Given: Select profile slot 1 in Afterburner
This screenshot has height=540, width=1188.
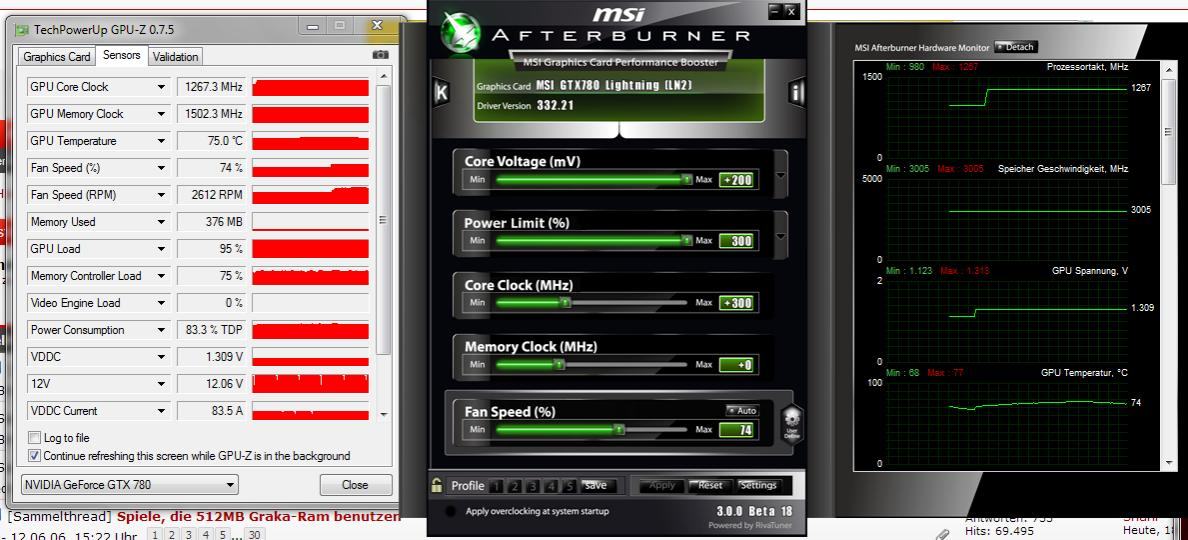Looking at the screenshot, I should pyautogui.click(x=496, y=486).
